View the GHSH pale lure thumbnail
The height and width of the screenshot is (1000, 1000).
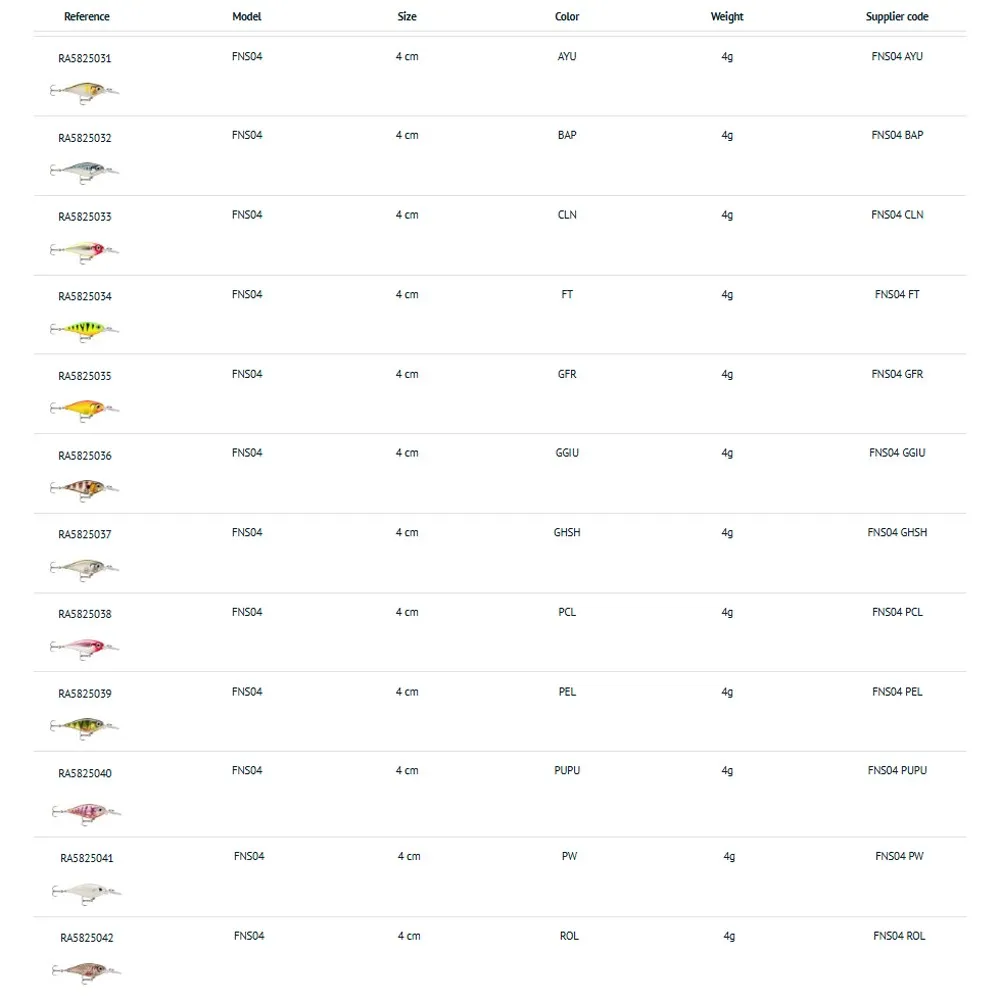[x=85, y=569]
